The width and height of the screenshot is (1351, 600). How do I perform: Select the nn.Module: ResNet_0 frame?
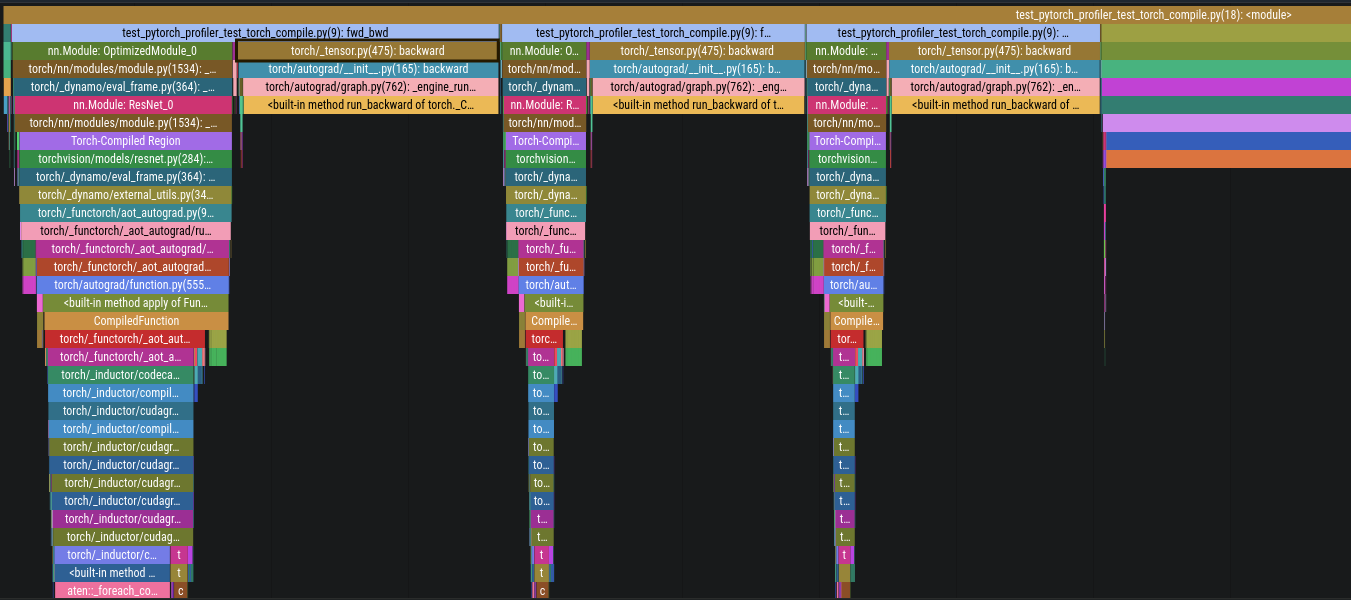pyautogui.click(x=123, y=105)
